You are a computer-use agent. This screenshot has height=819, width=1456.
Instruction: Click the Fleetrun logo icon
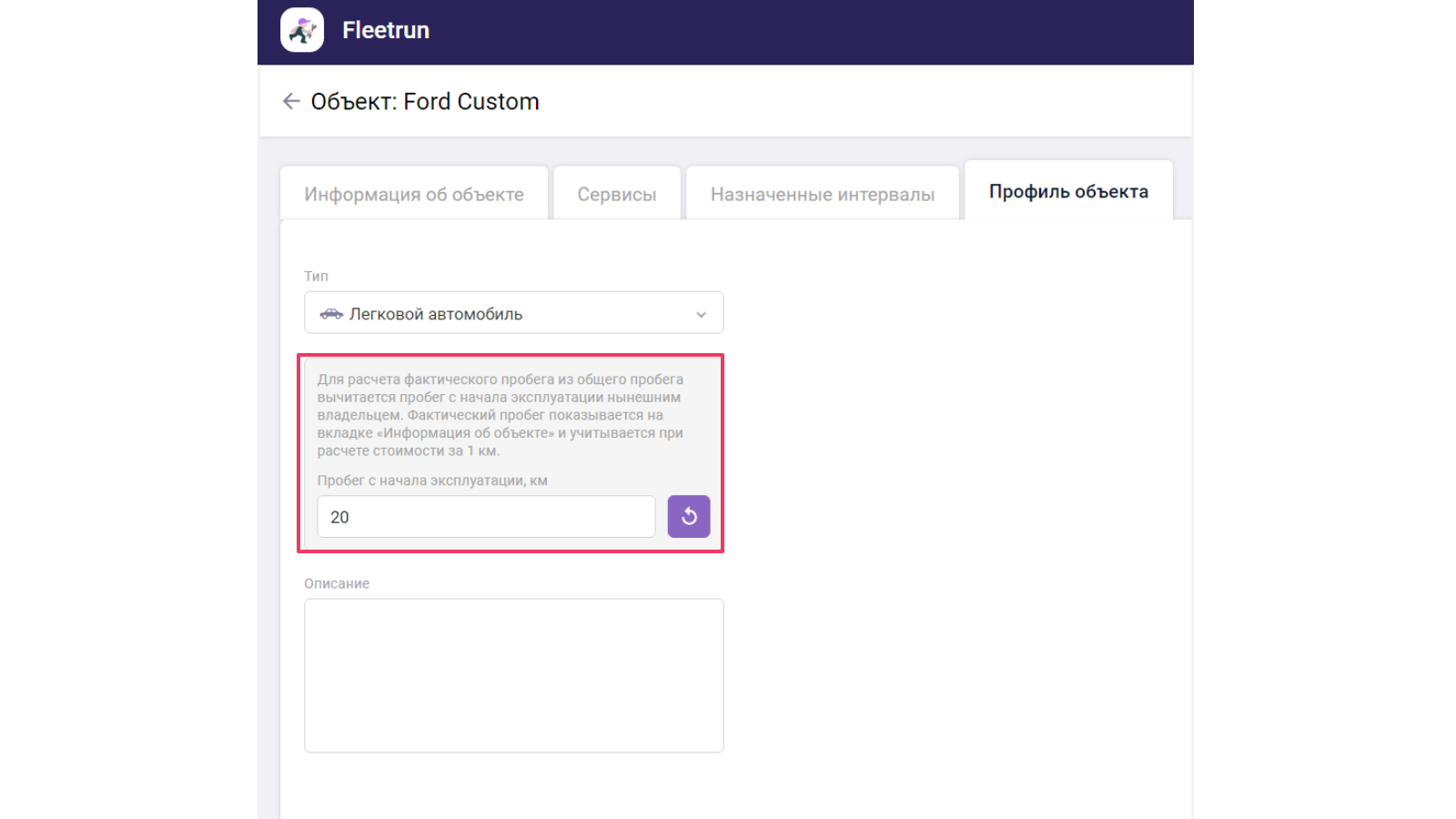301,29
